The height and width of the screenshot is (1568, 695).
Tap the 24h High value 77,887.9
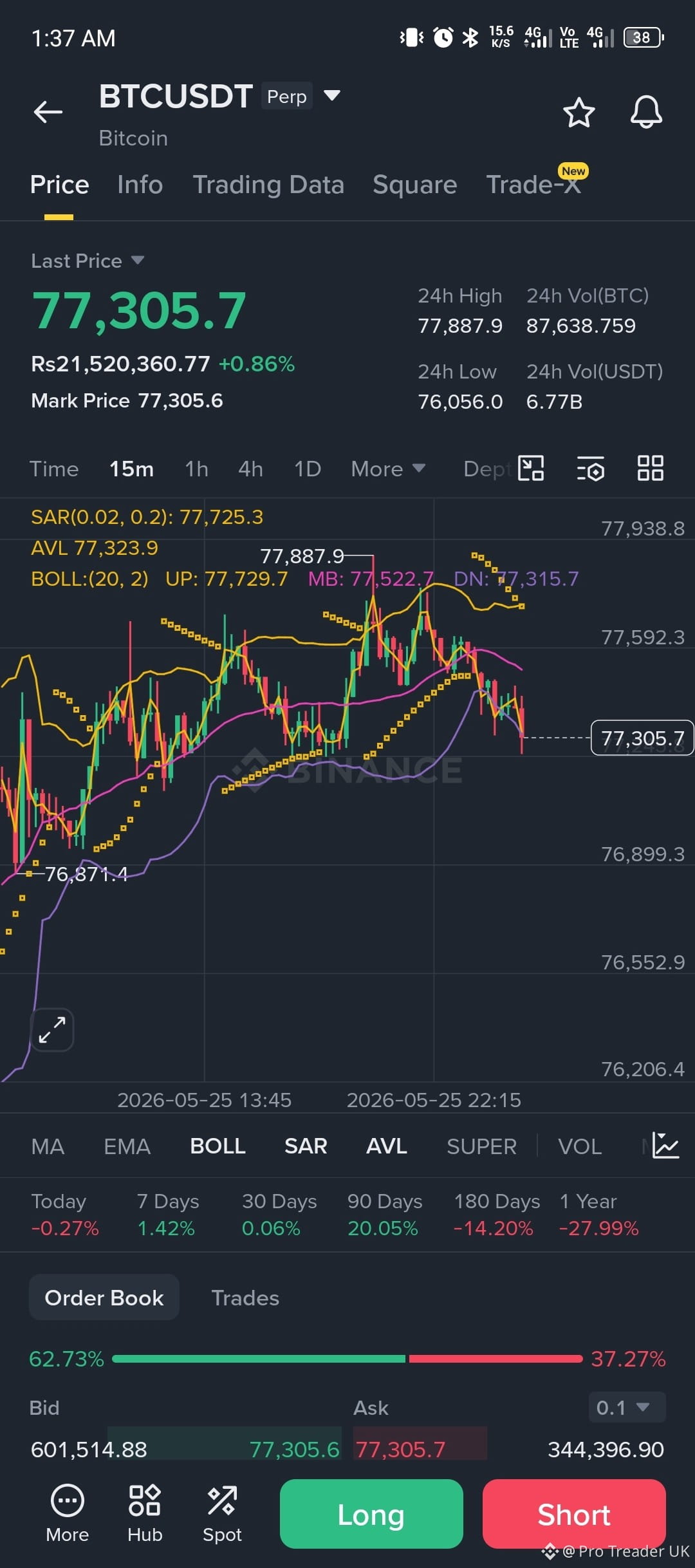pyautogui.click(x=460, y=326)
